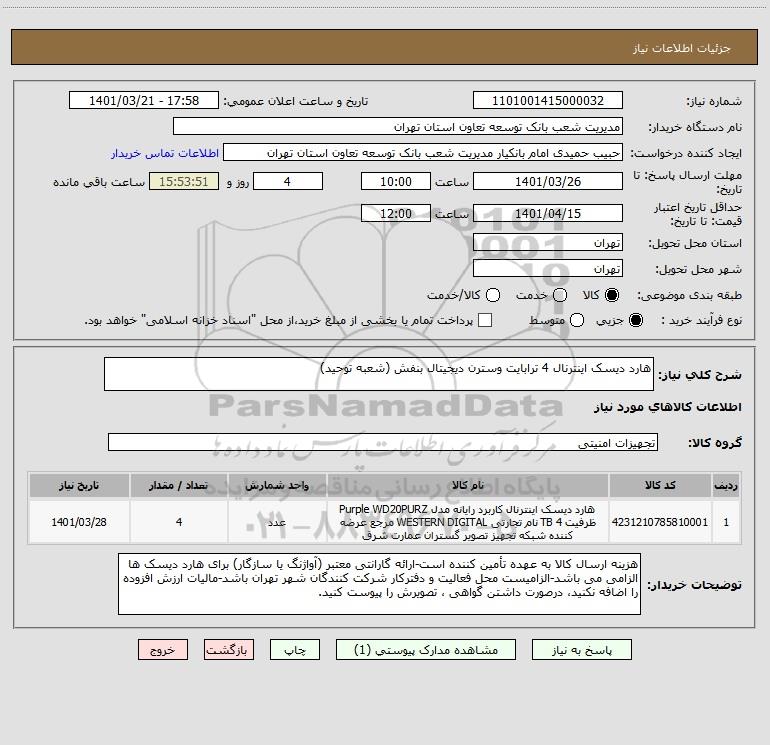The width and height of the screenshot is (770, 745).
Task: Click the گروه کالا field تجهیزات امنیتی
Action: (x=383, y=442)
